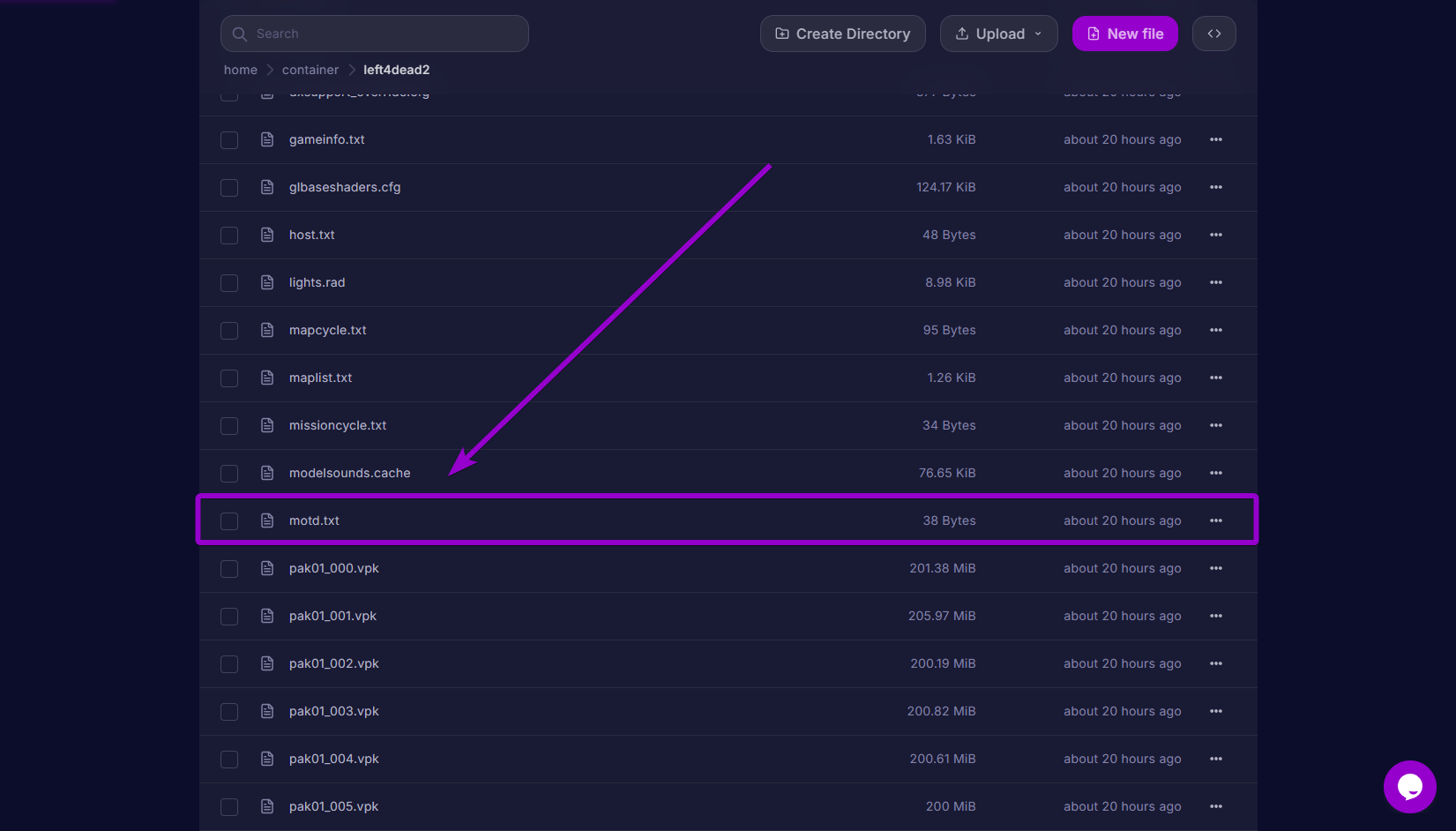This screenshot has width=1456, height=831.
Task: Tick the host.txt checkbox
Action: (x=229, y=236)
